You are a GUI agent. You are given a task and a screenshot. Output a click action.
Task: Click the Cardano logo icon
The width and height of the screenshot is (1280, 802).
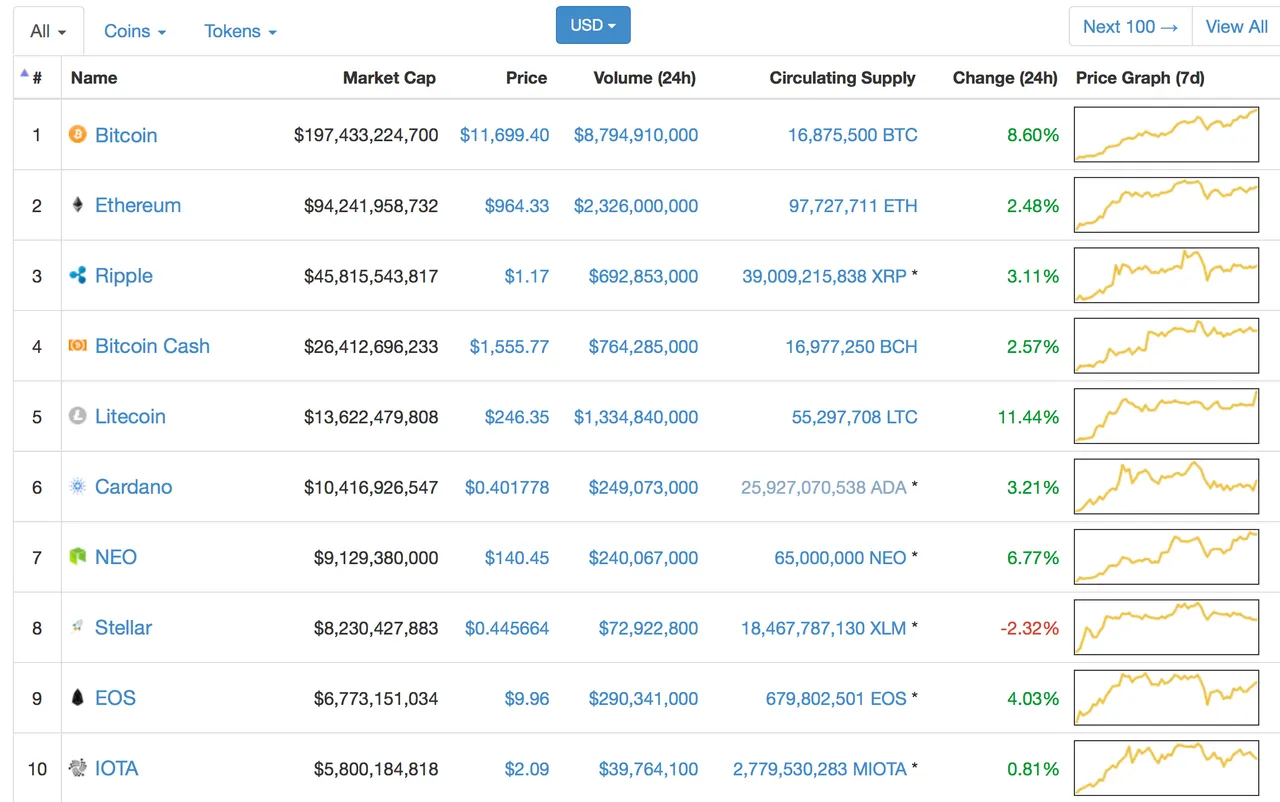point(77,486)
